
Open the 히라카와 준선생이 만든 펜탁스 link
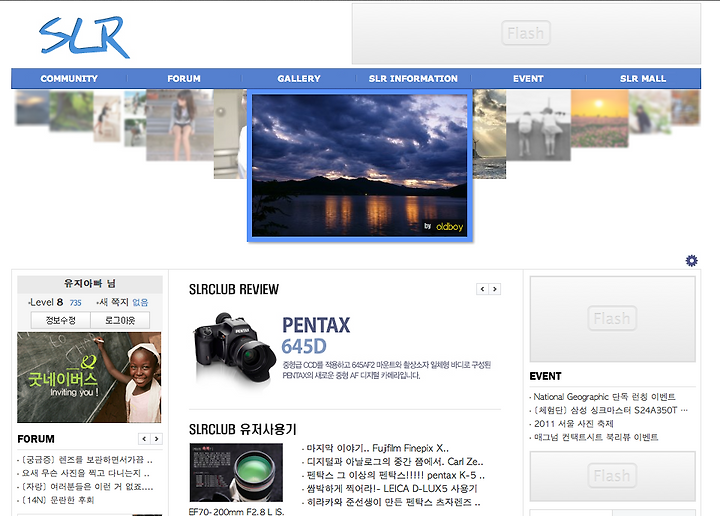[394, 502]
